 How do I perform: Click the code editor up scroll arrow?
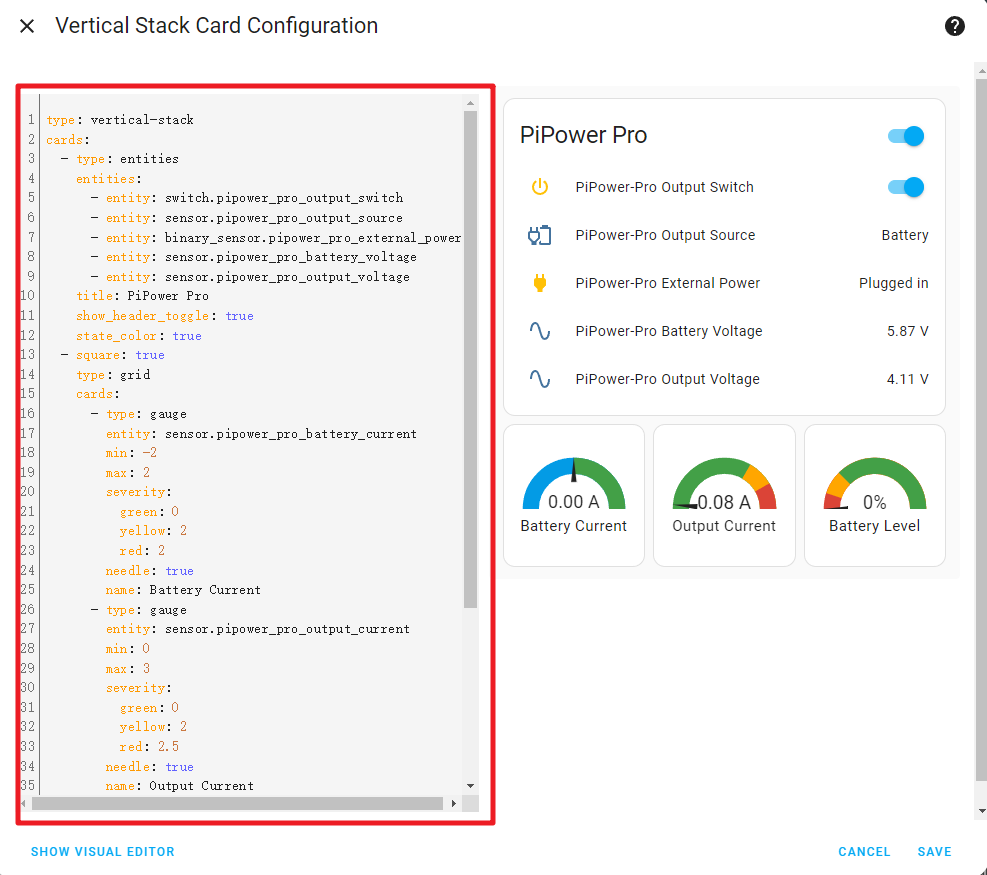(470, 103)
